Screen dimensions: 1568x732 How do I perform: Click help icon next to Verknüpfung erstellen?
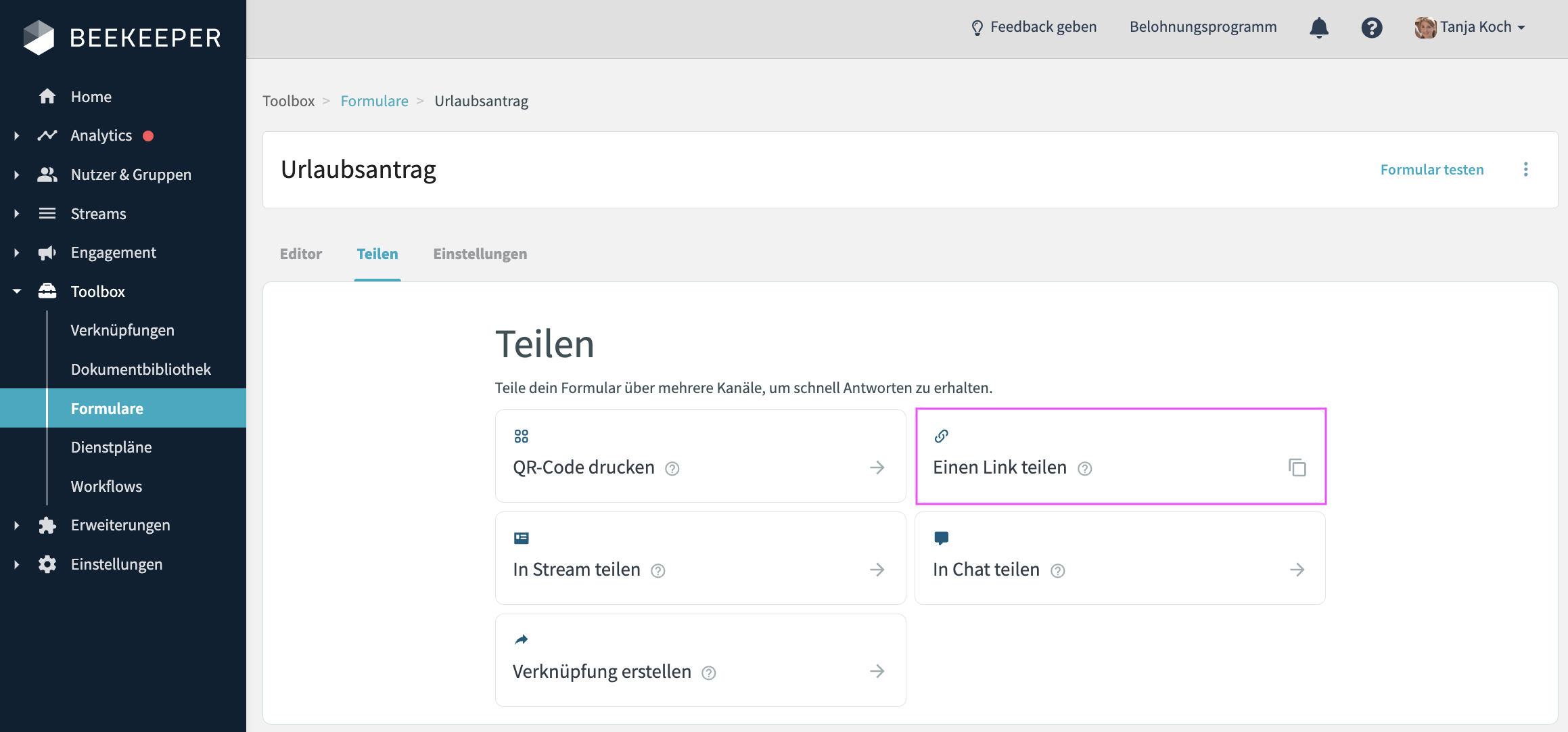[708, 672]
